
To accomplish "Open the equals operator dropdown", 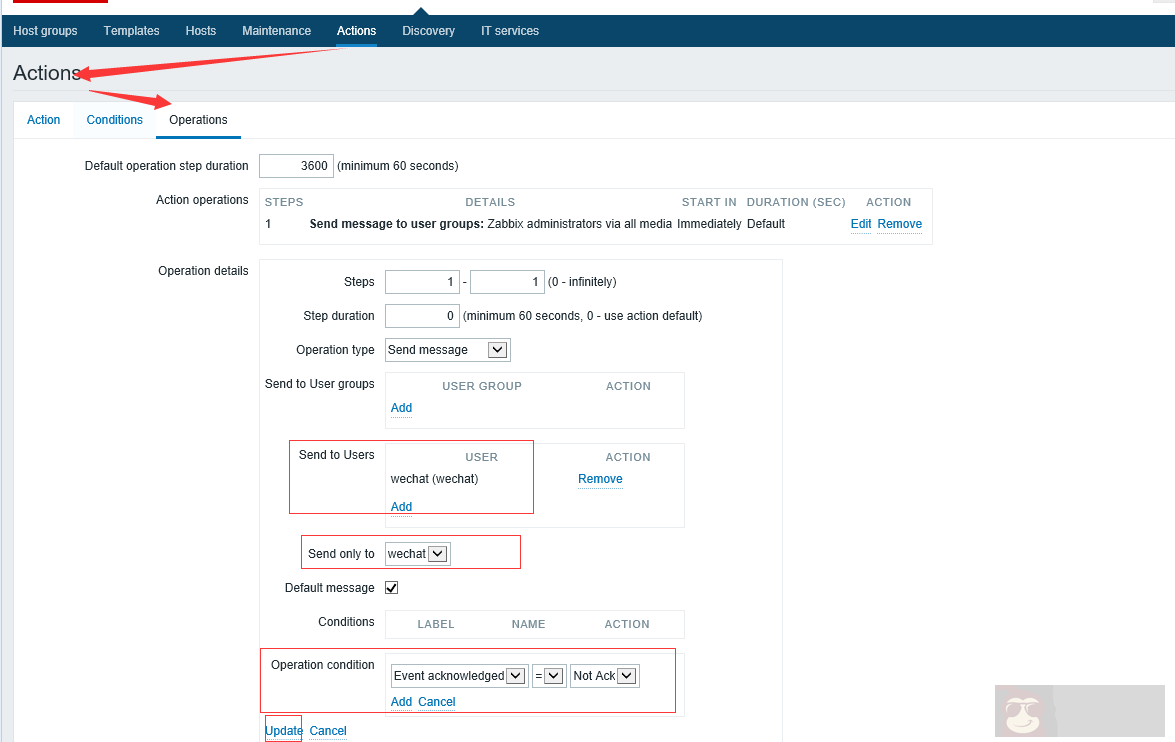I will click(x=548, y=675).
